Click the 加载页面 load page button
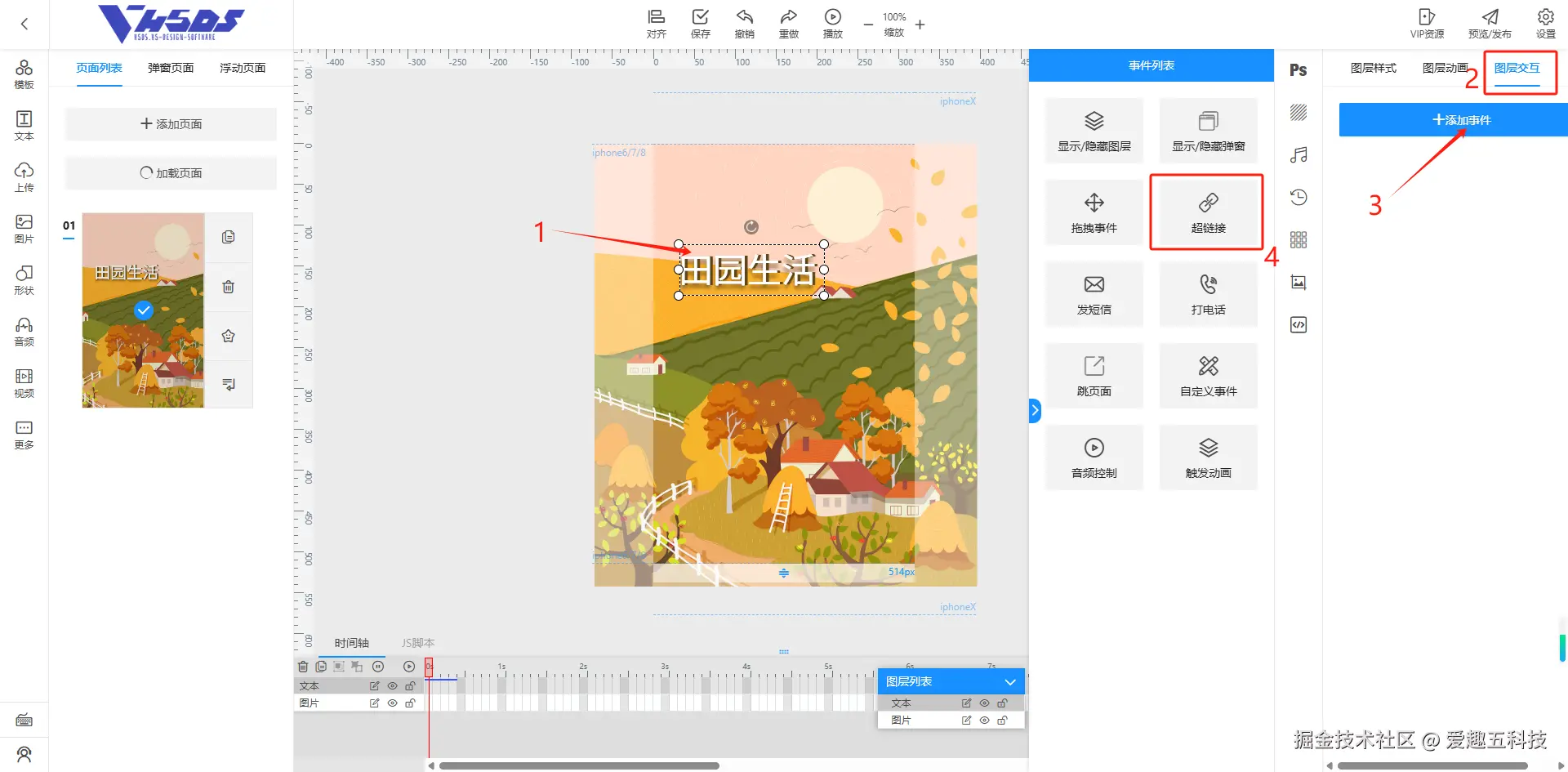The height and width of the screenshot is (772, 1568). pos(171,173)
